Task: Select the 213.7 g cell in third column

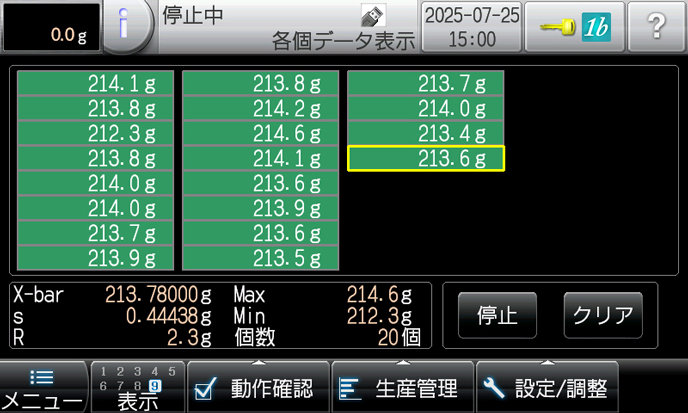Action: pos(426,83)
